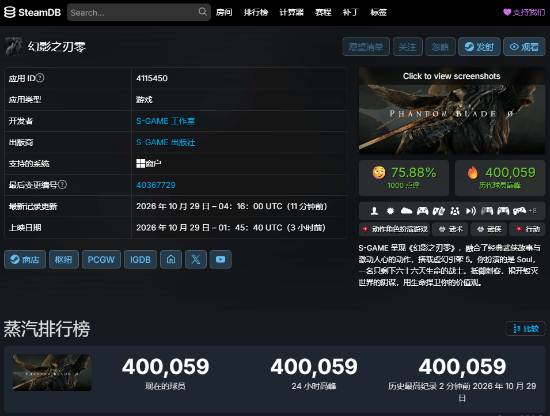550x416 pixels.
Task: Click the 蒸汽排行榜 heading
Action: 47,329
